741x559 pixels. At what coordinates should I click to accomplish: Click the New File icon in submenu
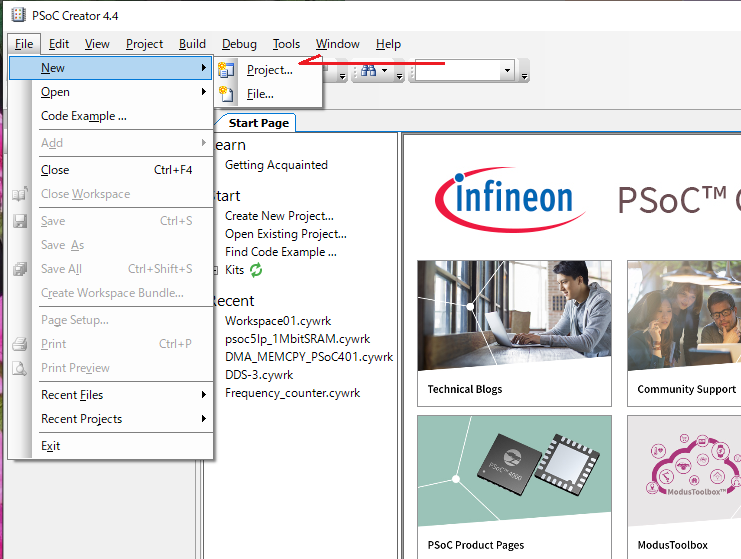(x=226, y=94)
